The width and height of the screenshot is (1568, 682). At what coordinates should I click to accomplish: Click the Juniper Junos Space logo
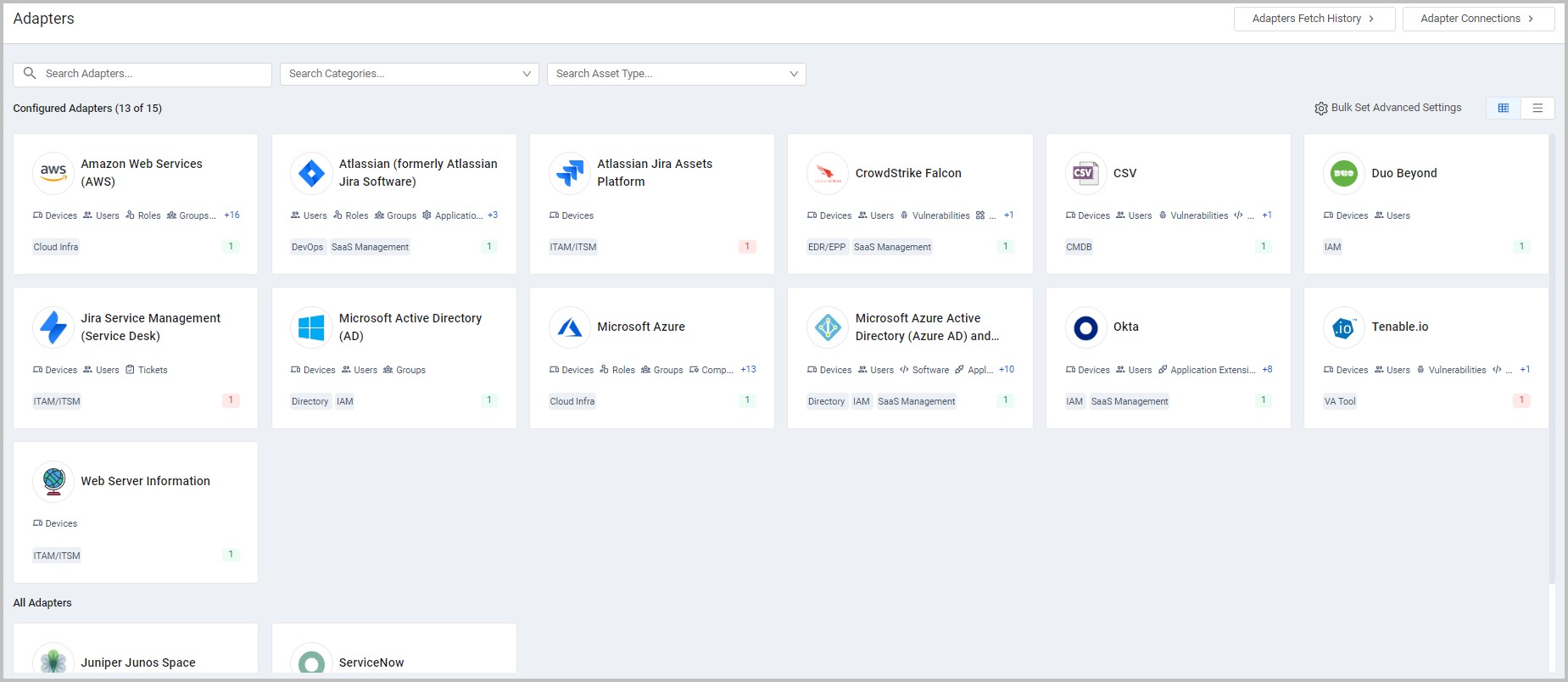(x=53, y=661)
